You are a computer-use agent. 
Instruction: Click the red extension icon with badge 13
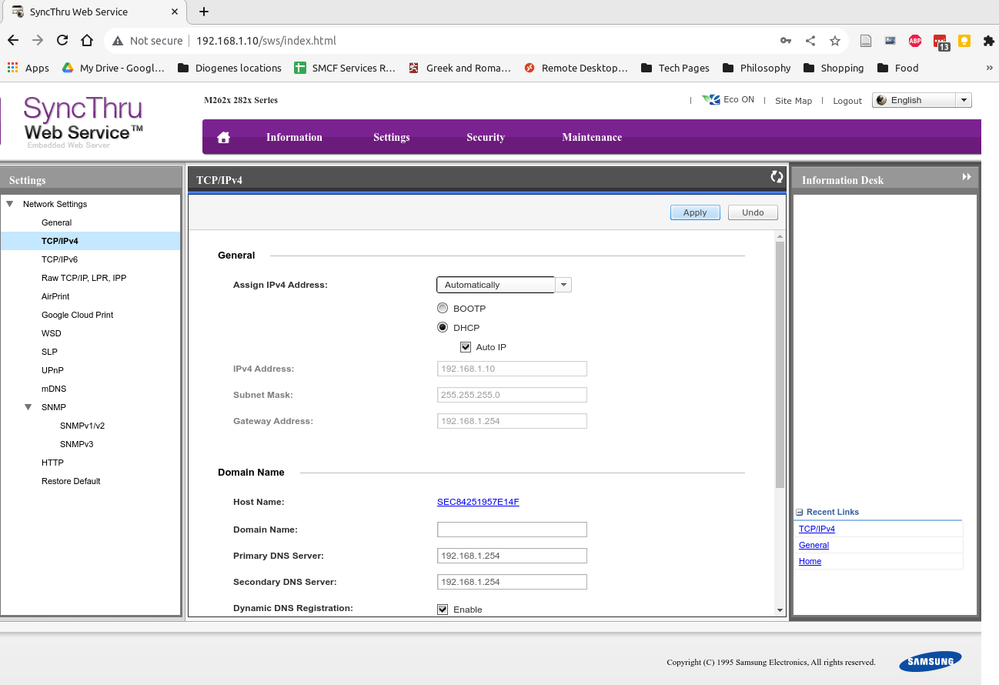point(940,42)
